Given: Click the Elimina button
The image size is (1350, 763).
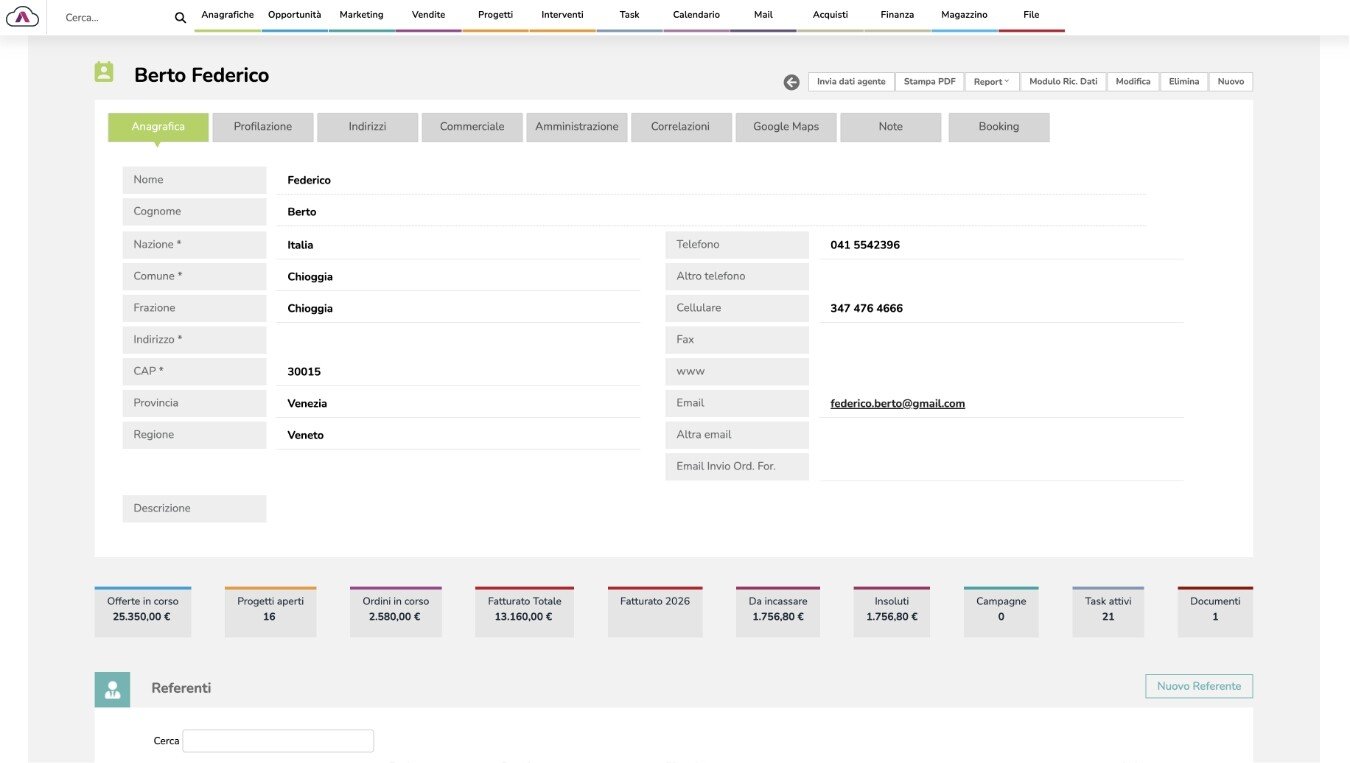Looking at the screenshot, I should click(x=1184, y=82).
